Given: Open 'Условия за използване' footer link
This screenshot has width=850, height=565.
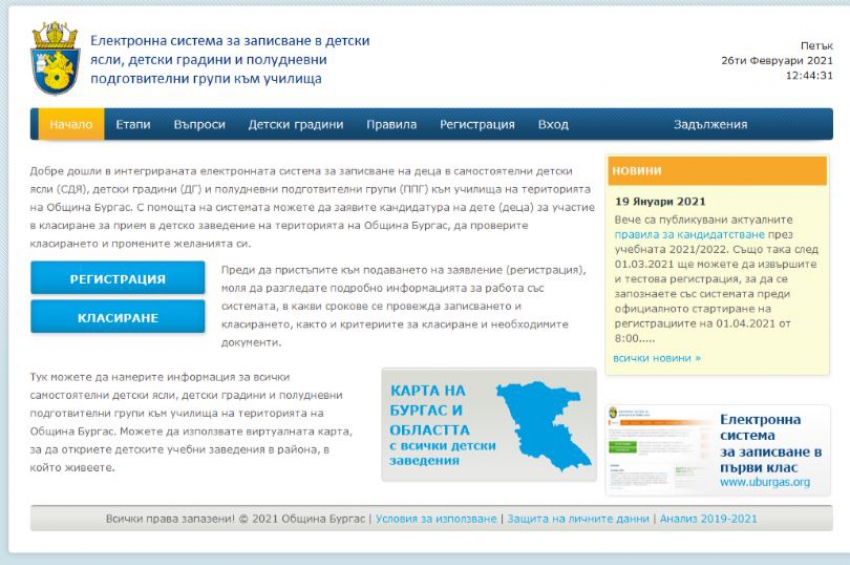Looking at the screenshot, I should pos(436,519).
